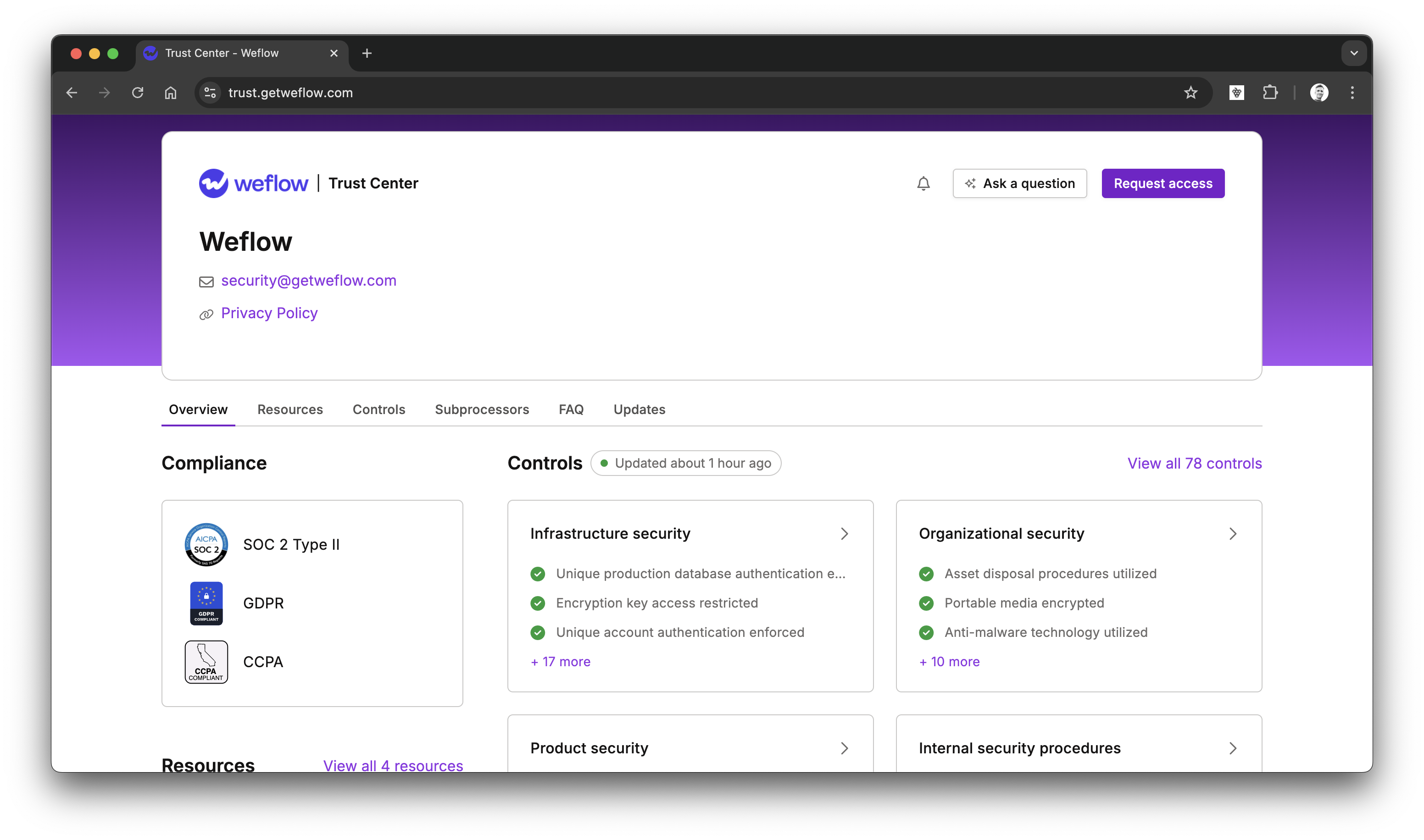Image resolution: width=1424 pixels, height=840 pixels.
Task: Click the Product security heading
Action: pyautogui.click(x=589, y=748)
